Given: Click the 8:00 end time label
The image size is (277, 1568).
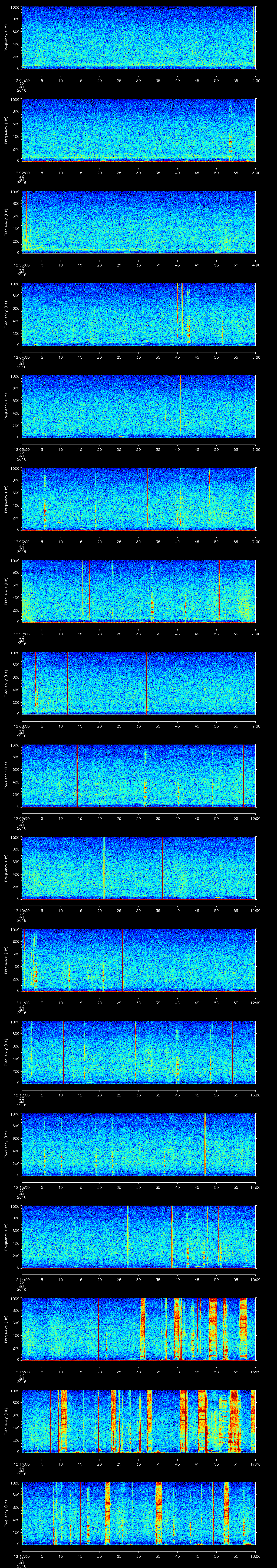Looking at the screenshot, I should 256,634.
